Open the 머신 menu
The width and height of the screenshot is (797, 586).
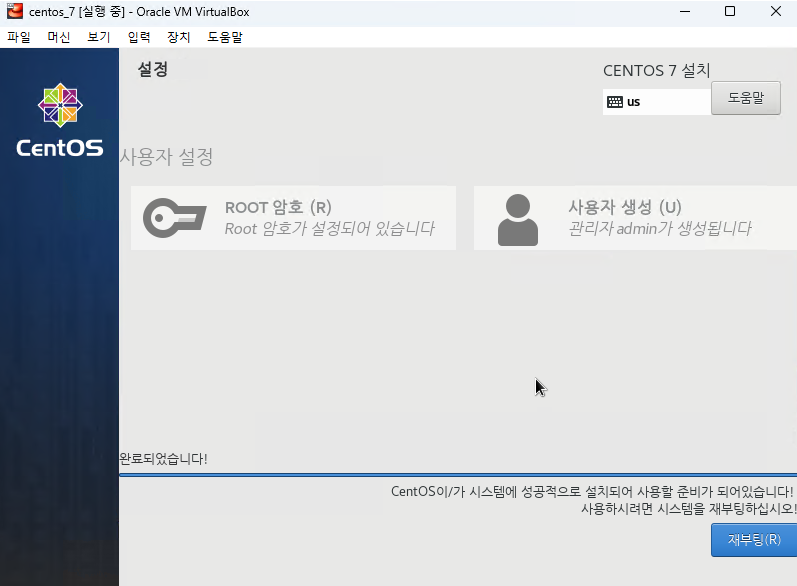[58, 37]
